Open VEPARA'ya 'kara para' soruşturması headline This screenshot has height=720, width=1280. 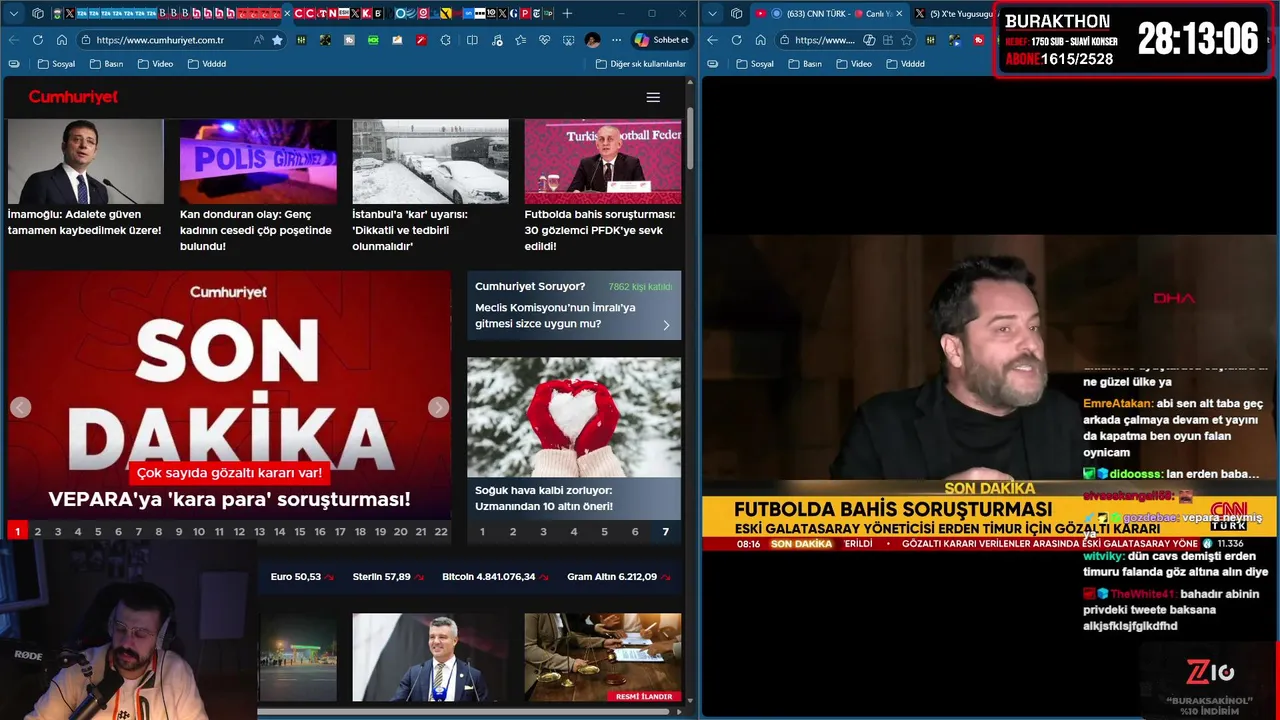coord(229,499)
